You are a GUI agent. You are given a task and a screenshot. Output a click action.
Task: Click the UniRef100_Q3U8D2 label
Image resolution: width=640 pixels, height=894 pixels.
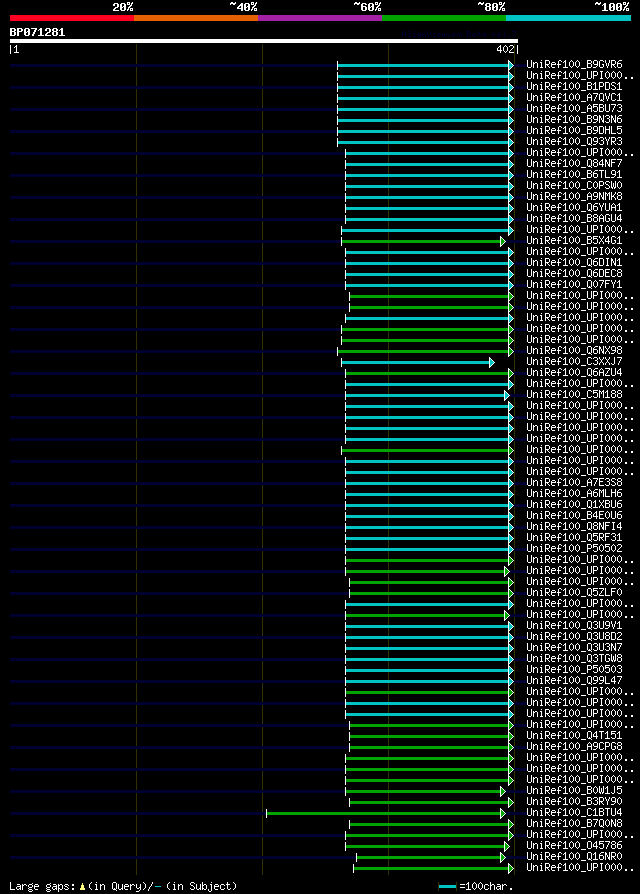[574, 637]
